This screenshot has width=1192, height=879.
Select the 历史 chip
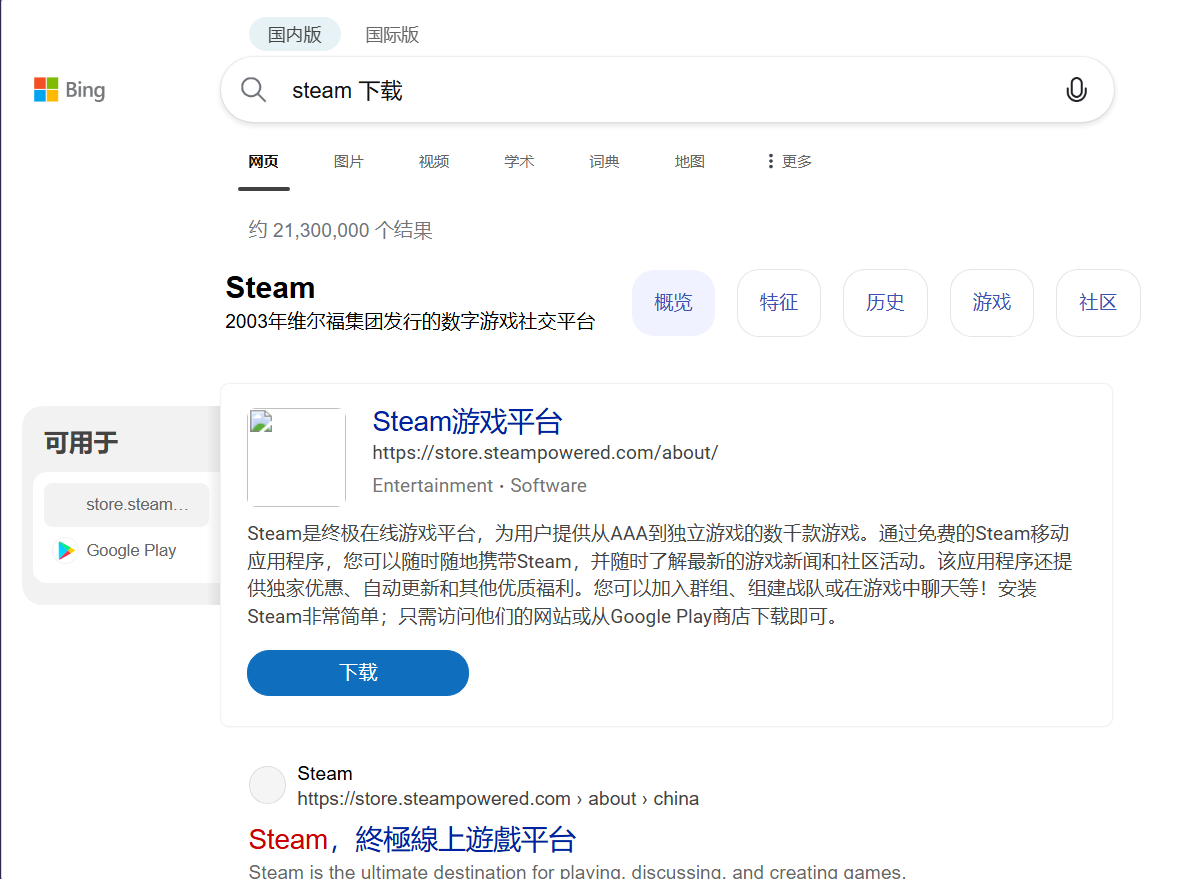coord(885,303)
